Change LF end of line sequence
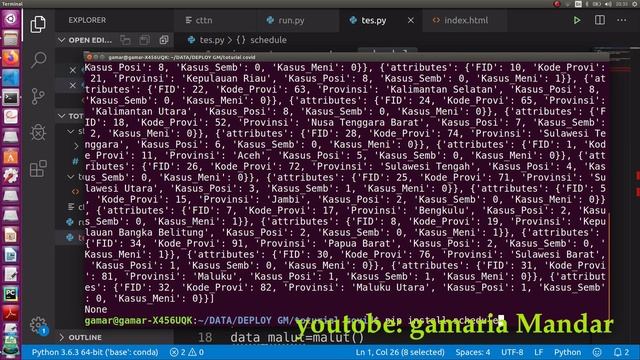This screenshot has width=640, height=360. tap(538, 352)
